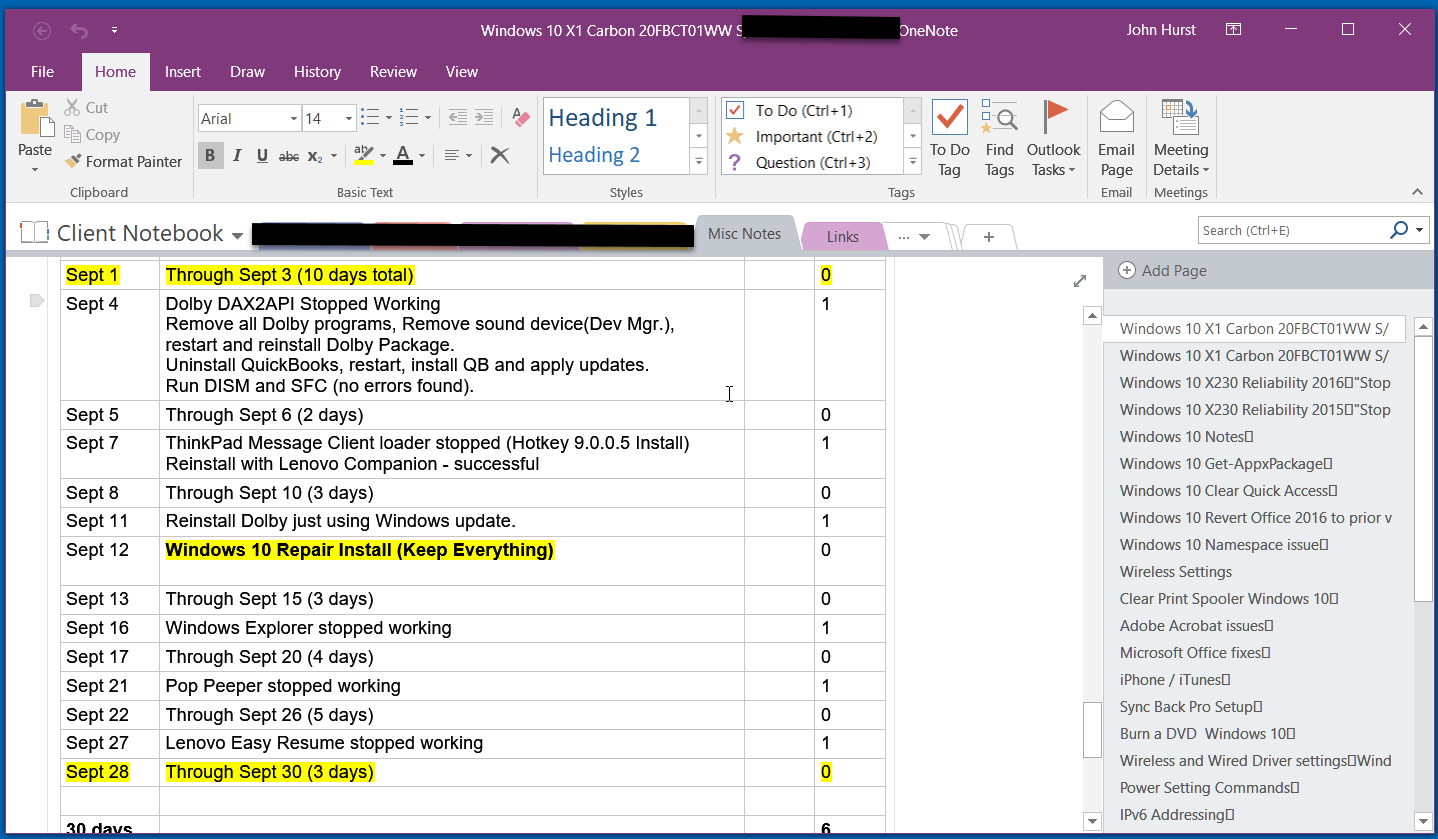Decrease indent position

coord(458,118)
